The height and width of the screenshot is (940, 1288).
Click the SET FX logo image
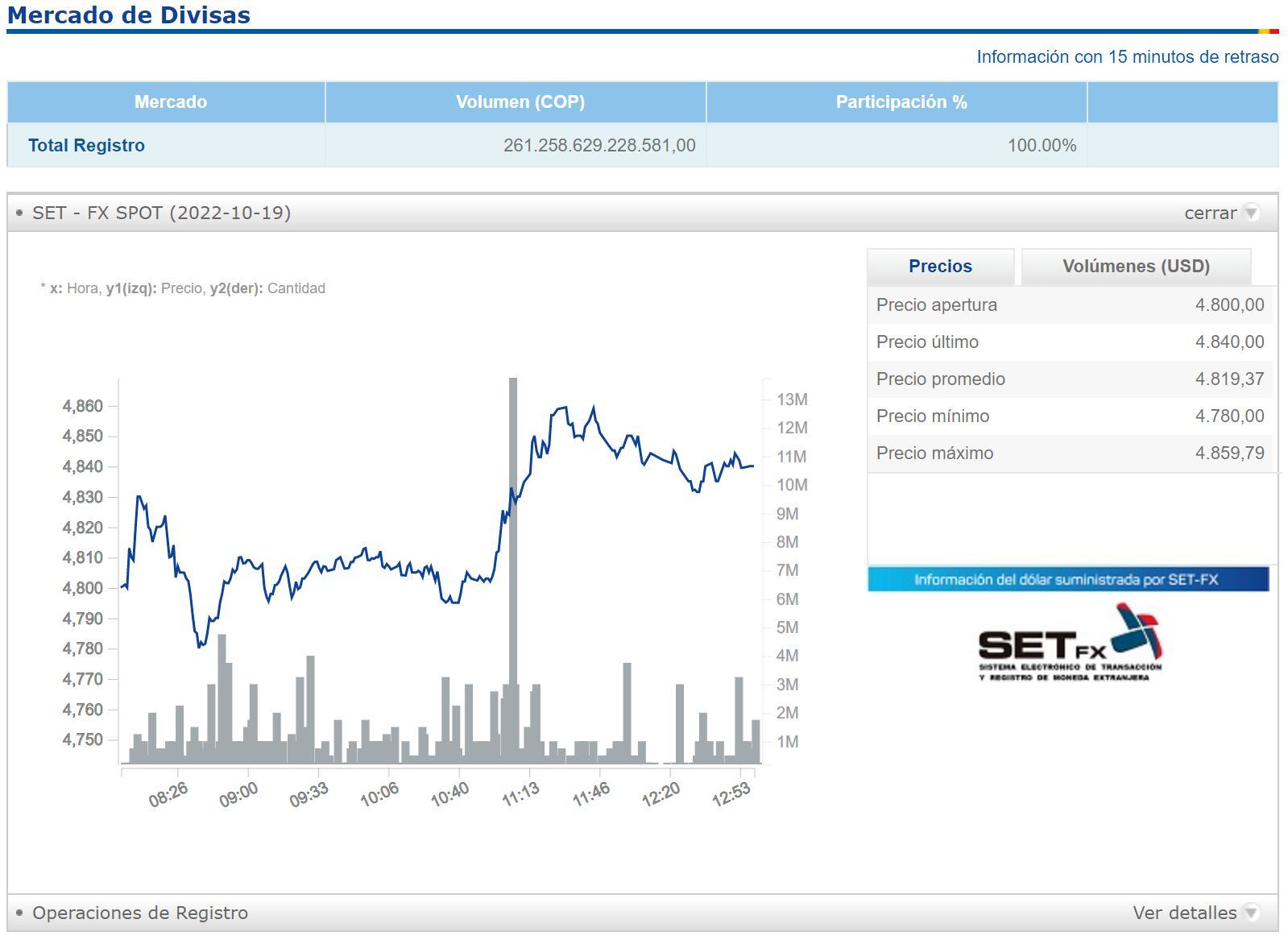coord(1070,643)
